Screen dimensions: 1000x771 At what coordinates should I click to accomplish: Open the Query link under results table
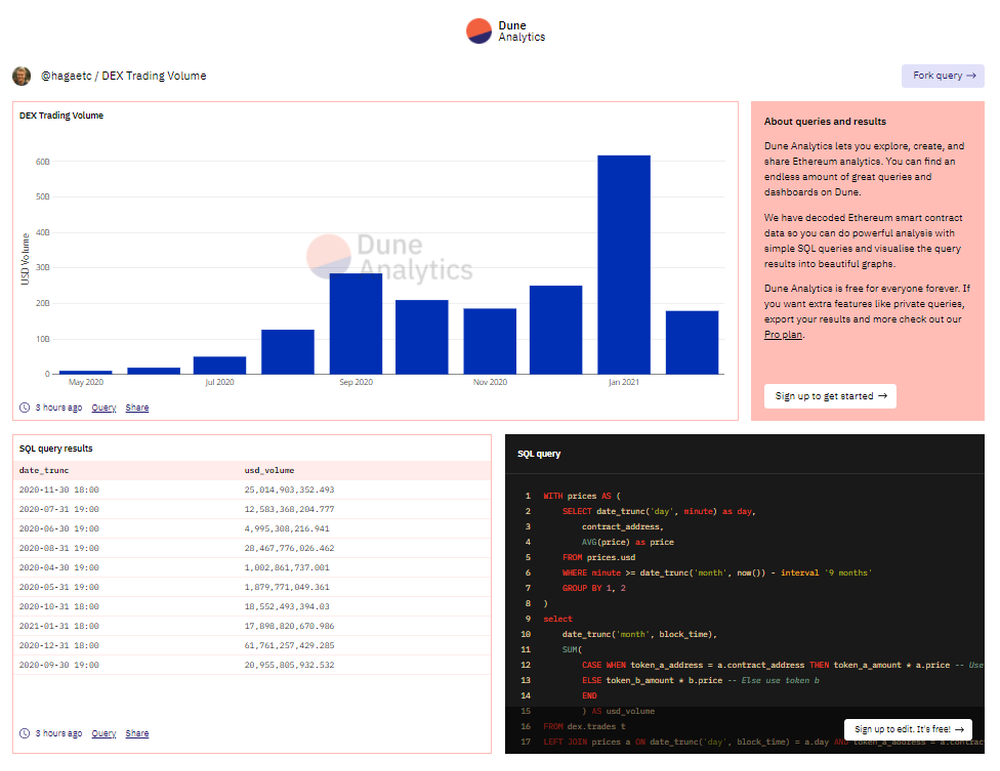pyautogui.click(x=104, y=733)
